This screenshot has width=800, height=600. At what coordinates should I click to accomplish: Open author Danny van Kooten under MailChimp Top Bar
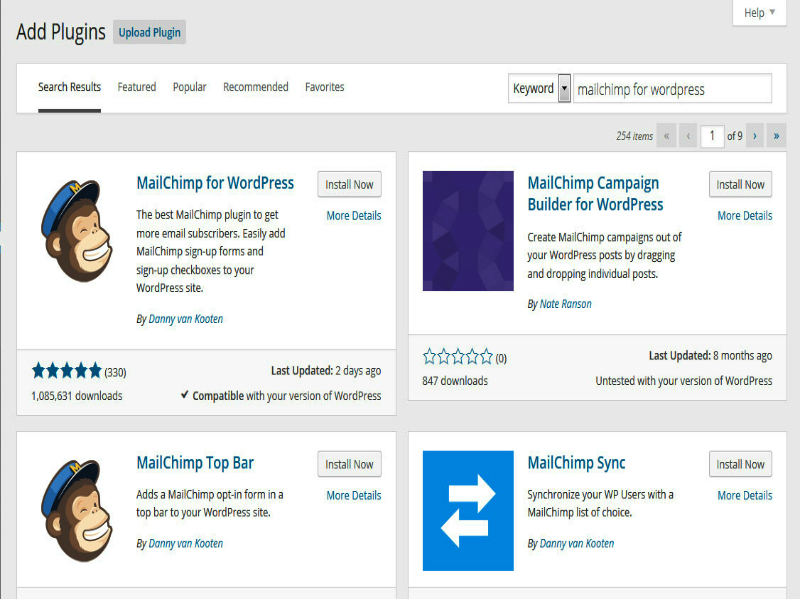click(186, 544)
